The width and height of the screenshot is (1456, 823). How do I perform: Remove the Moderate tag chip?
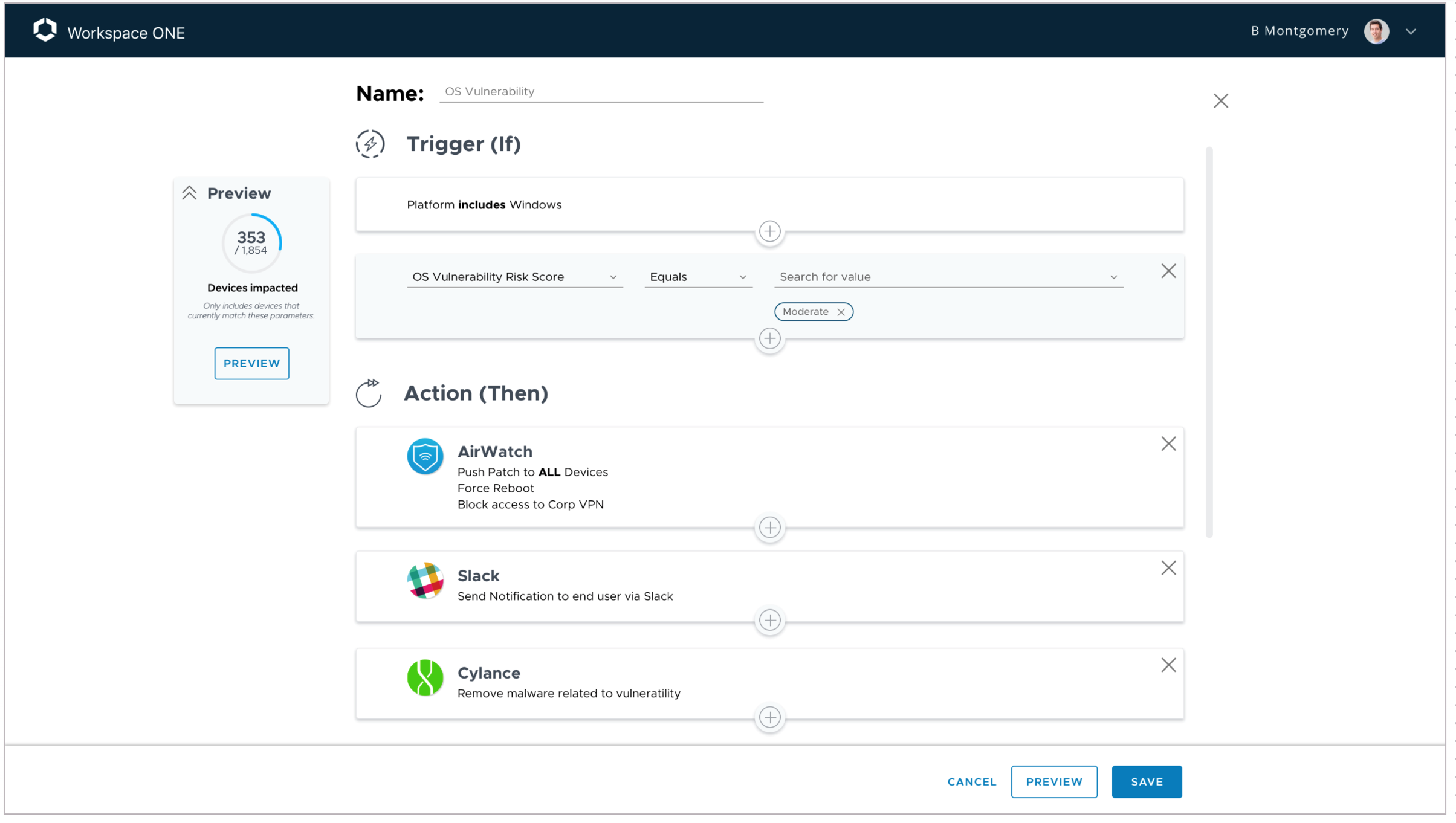840,312
